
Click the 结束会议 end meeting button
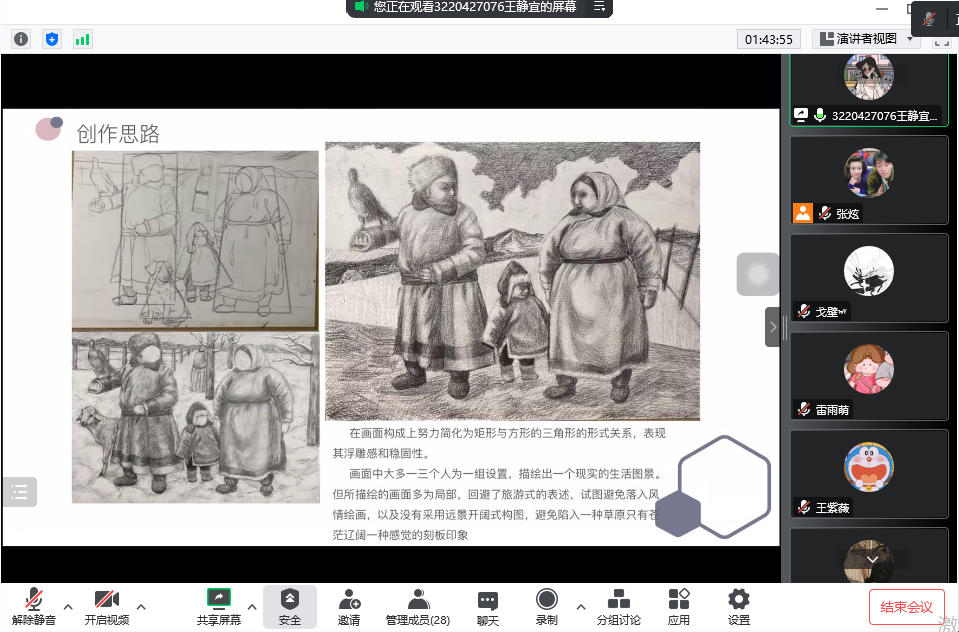(x=906, y=607)
